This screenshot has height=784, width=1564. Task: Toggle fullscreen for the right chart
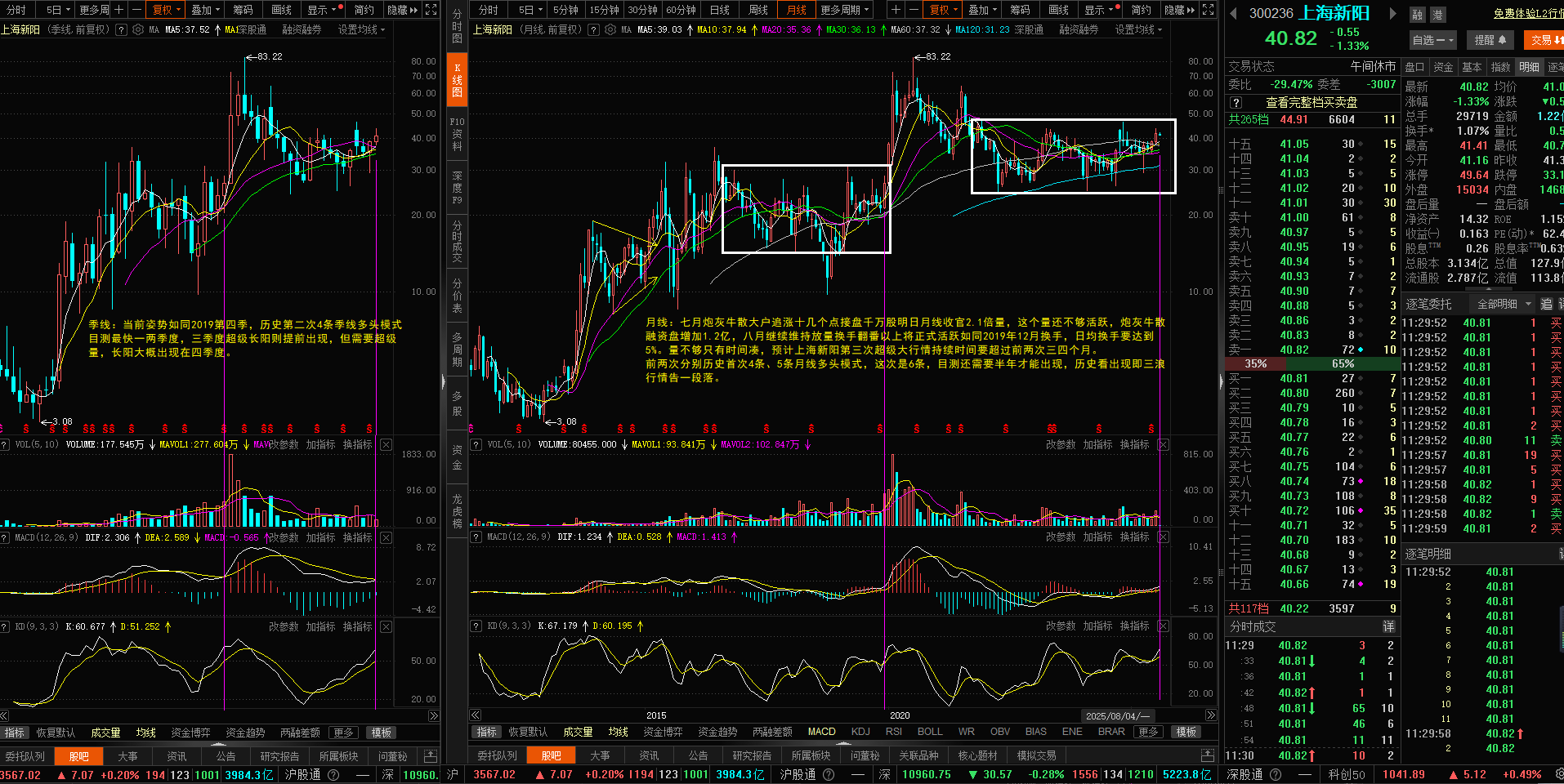(1208, 10)
